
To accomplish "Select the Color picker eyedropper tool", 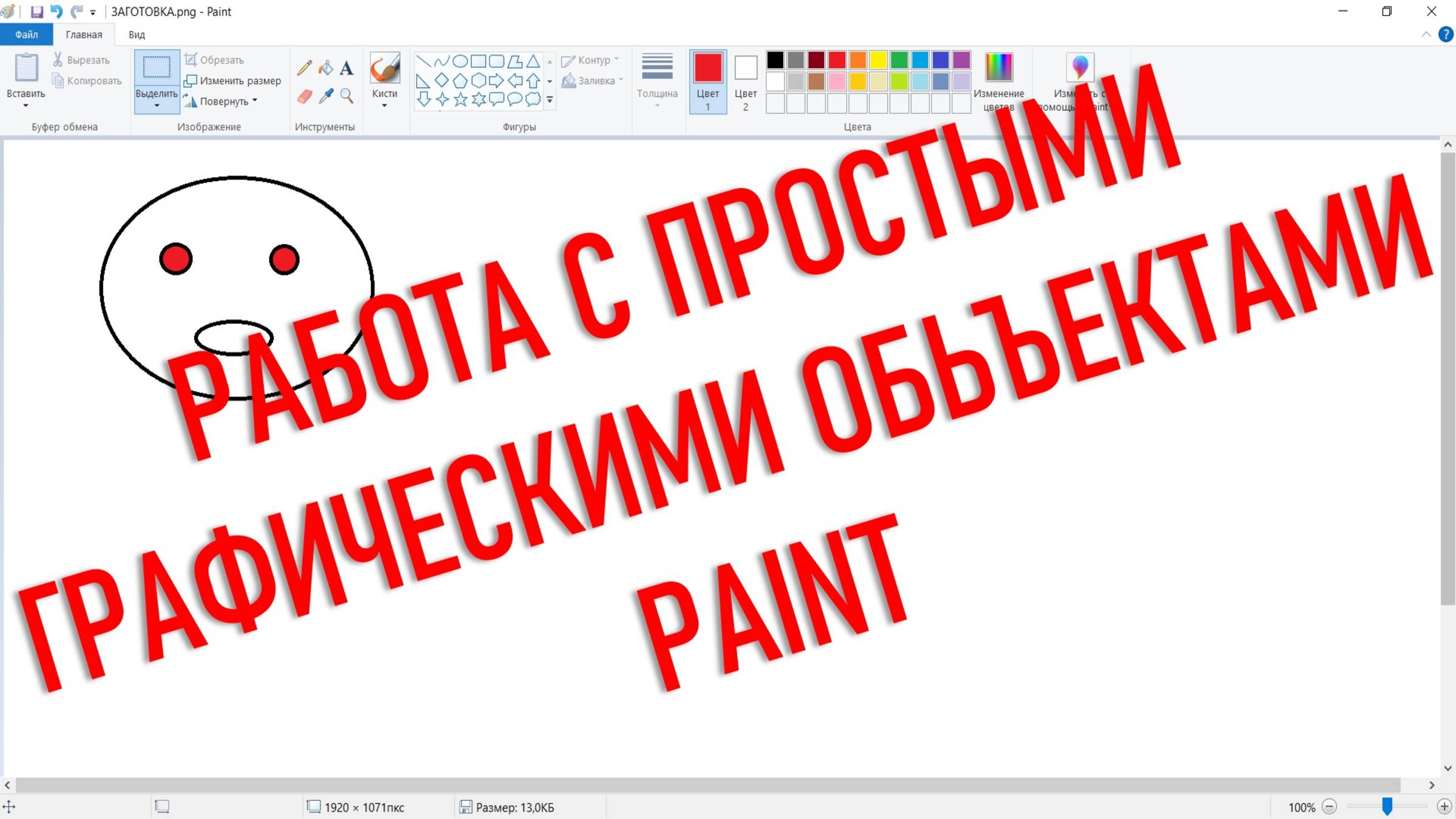I will coord(326,96).
